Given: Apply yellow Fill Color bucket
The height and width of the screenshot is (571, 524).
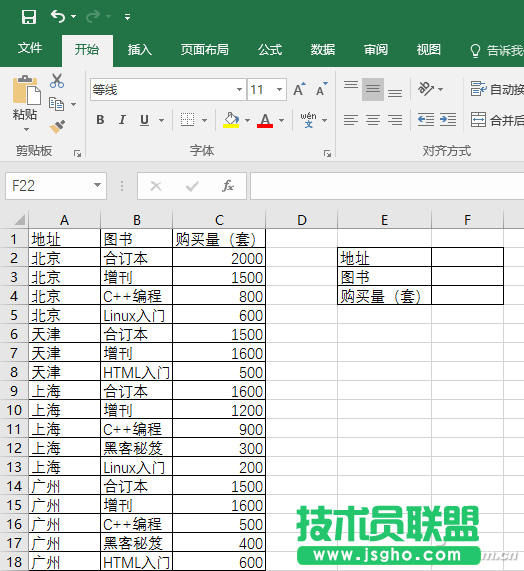Looking at the screenshot, I should coord(231,120).
